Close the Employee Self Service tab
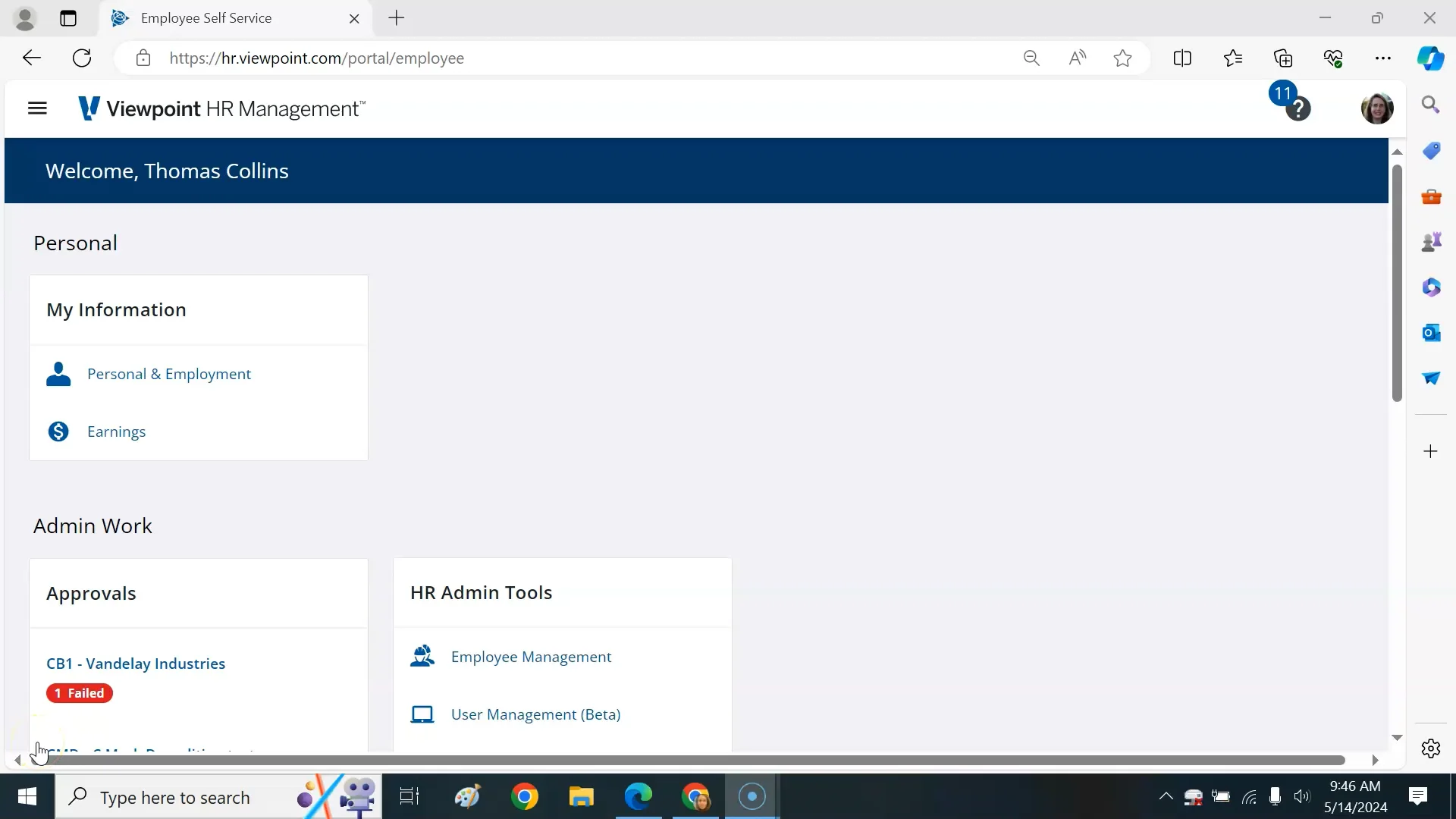 pyautogui.click(x=354, y=19)
